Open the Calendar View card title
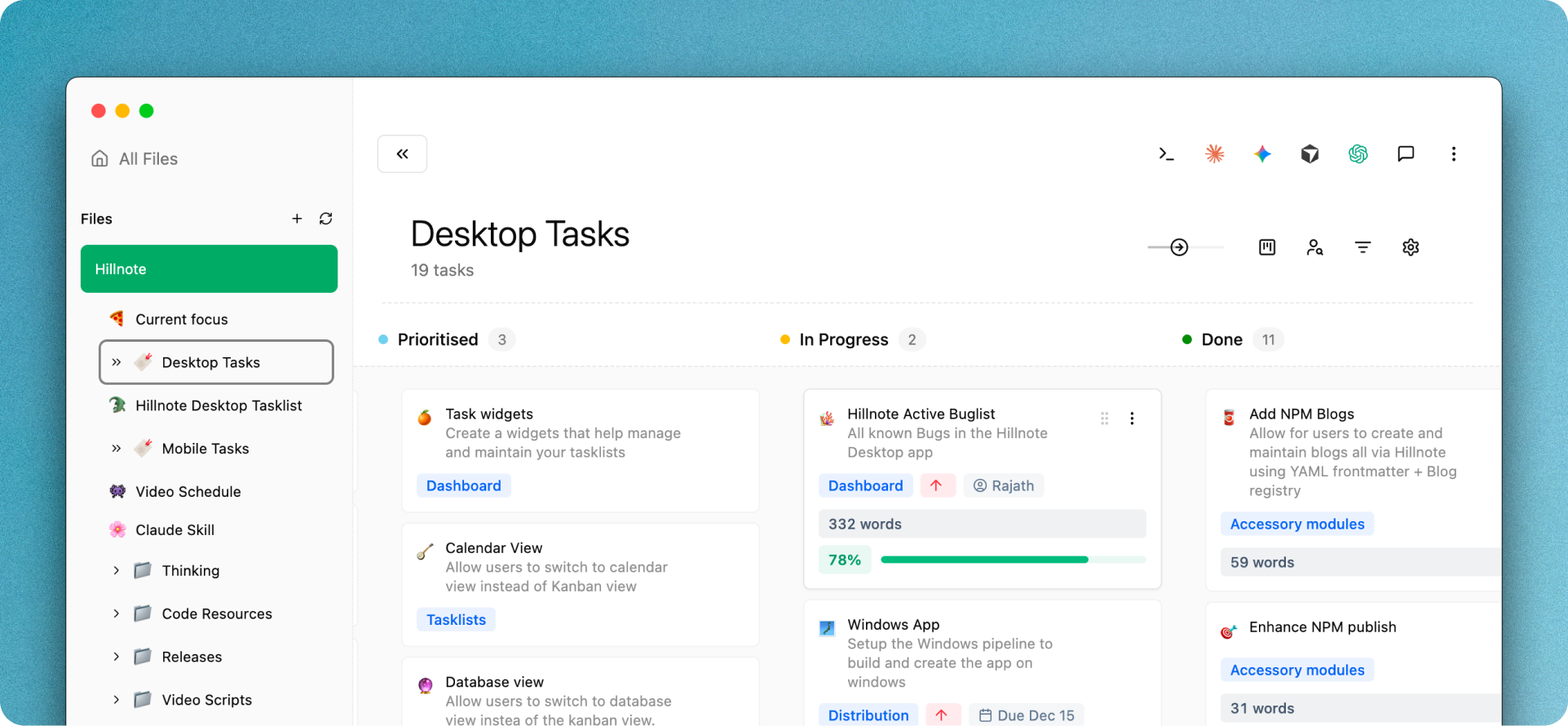The width and height of the screenshot is (1568, 726). point(493,547)
